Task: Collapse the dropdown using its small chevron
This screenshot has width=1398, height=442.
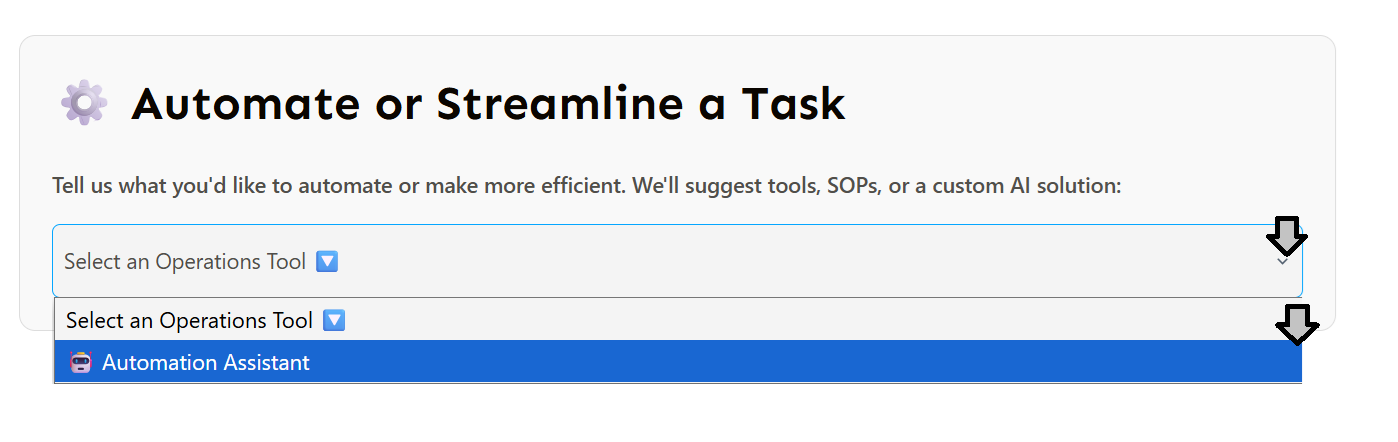Action: (x=1283, y=262)
